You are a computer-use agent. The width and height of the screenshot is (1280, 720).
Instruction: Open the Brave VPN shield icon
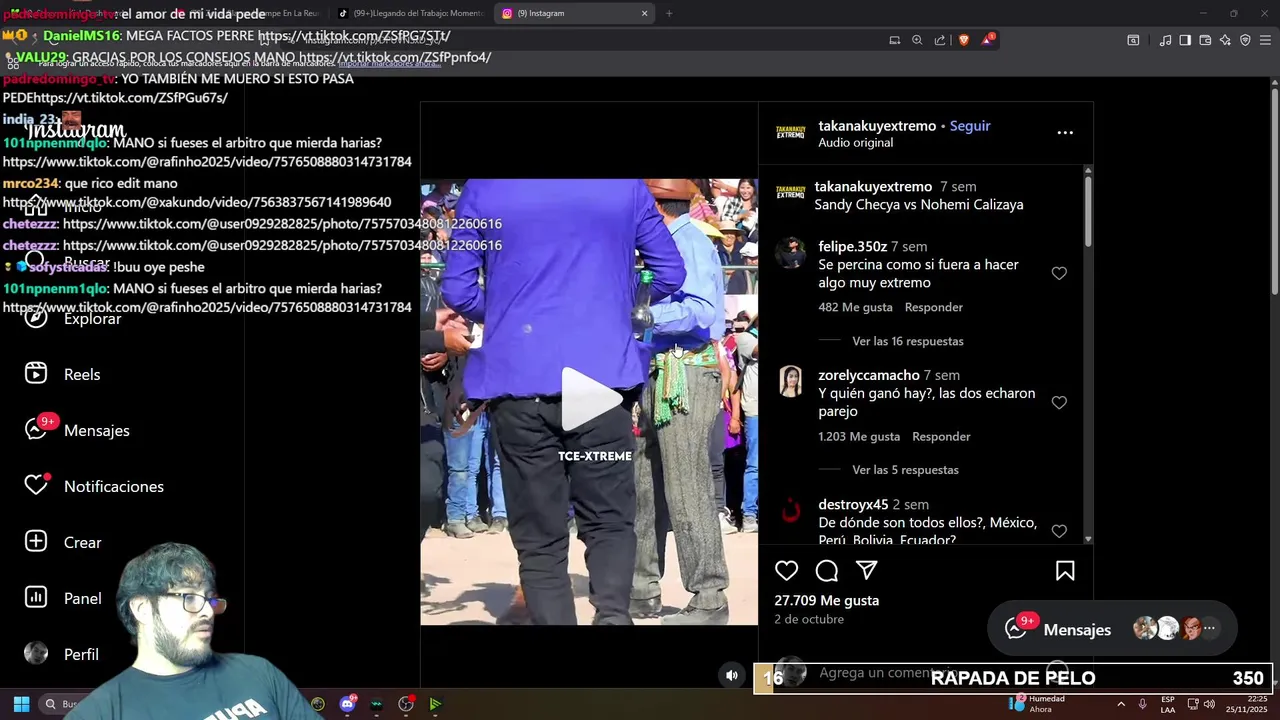[1245, 40]
